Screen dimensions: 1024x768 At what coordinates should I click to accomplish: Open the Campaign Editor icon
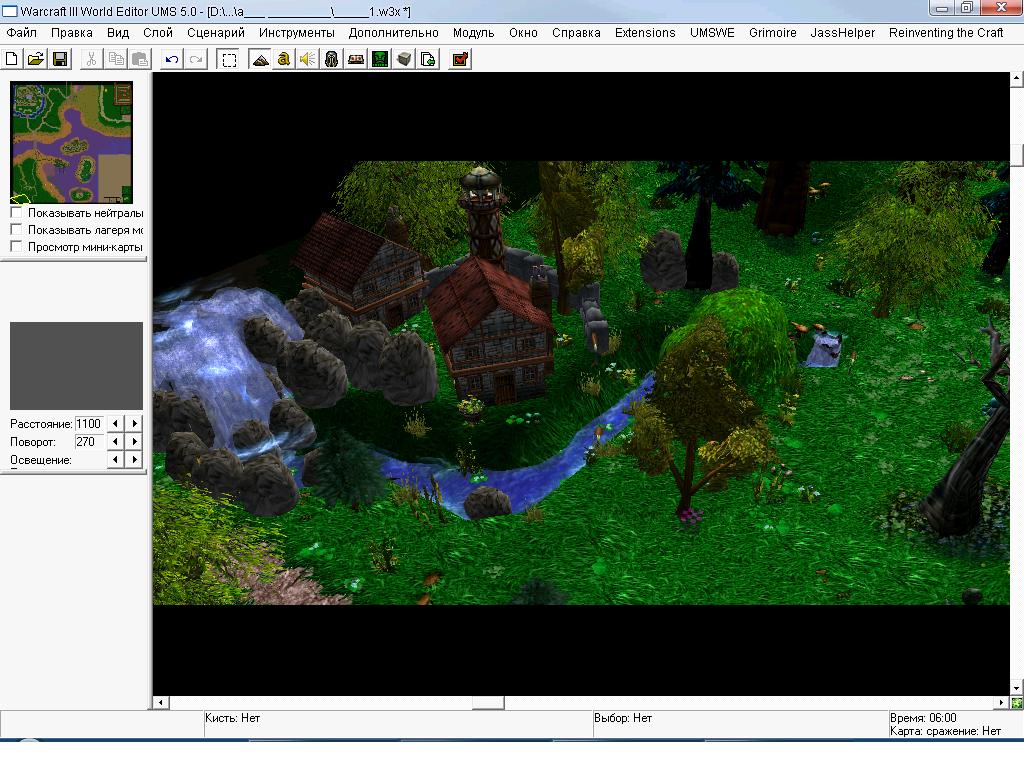point(356,59)
